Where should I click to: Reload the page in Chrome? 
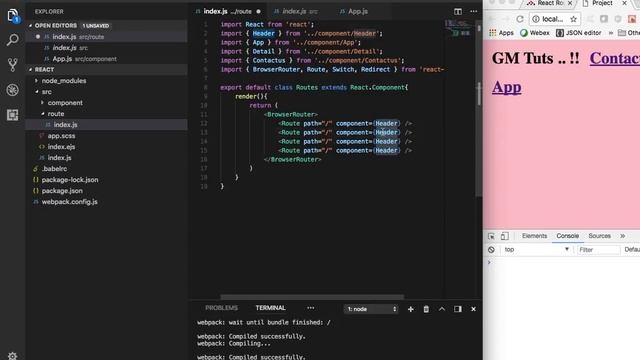pos(520,19)
